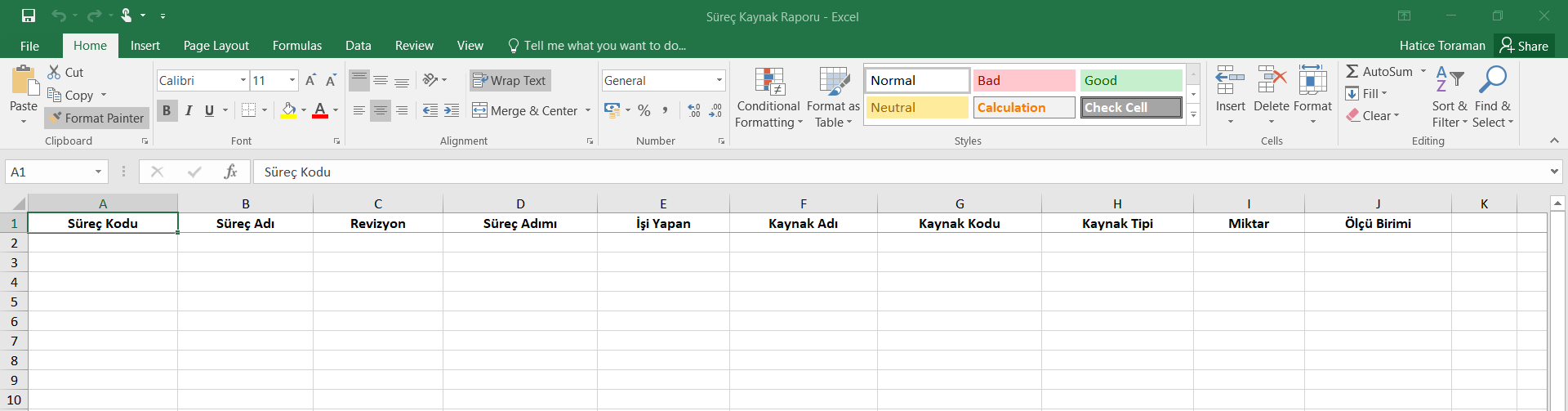The width and height of the screenshot is (1568, 411).
Task: Toggle Italic formatting
Action: (x=189, y=110)
